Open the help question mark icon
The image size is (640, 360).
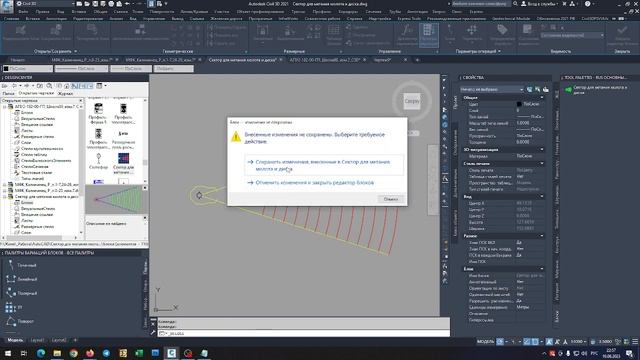coord(587,4)
